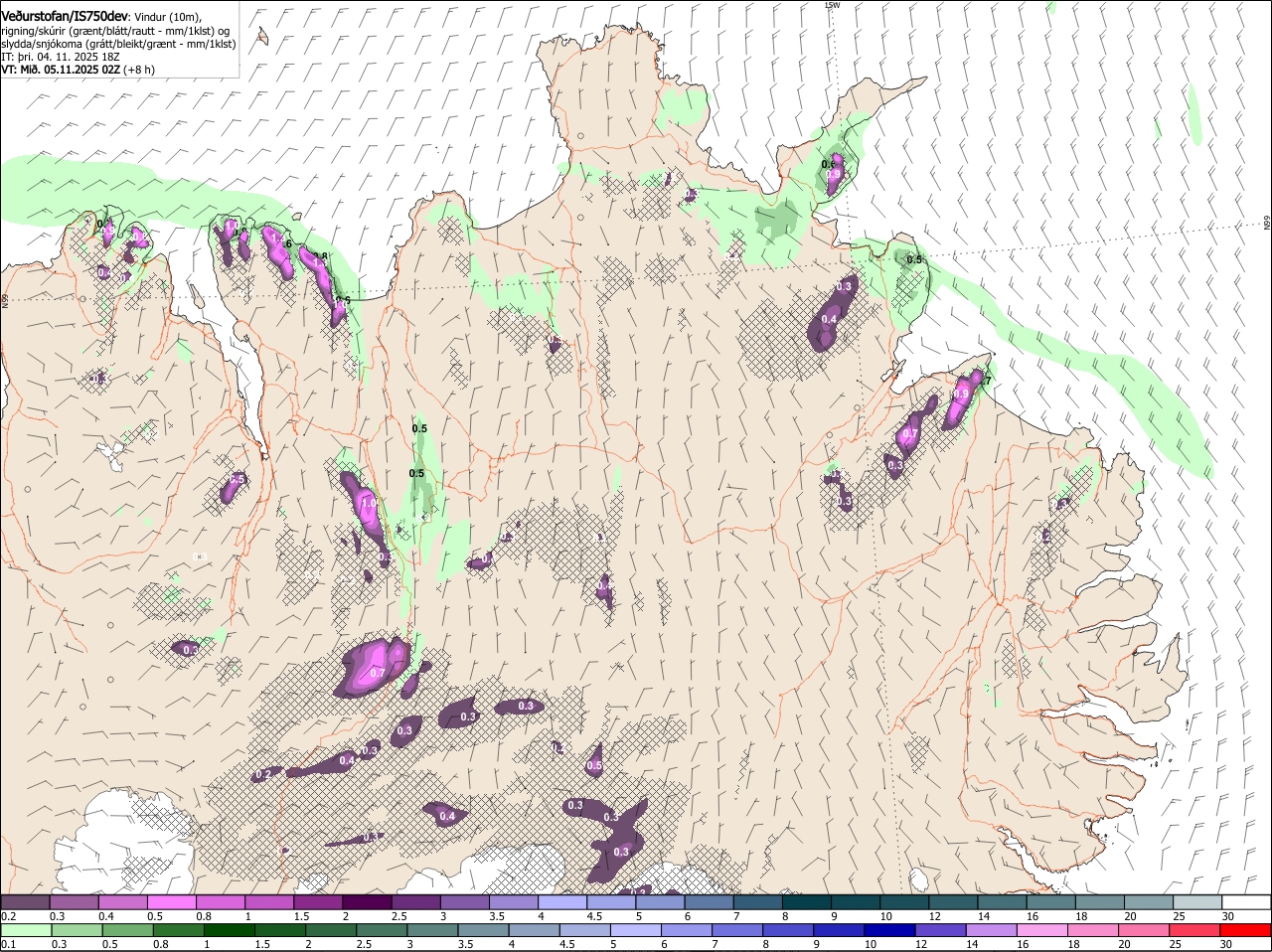Click the 'VT: Mið. 05.11.2025 02Z (+8 h)' line

(x=79, y=70)
